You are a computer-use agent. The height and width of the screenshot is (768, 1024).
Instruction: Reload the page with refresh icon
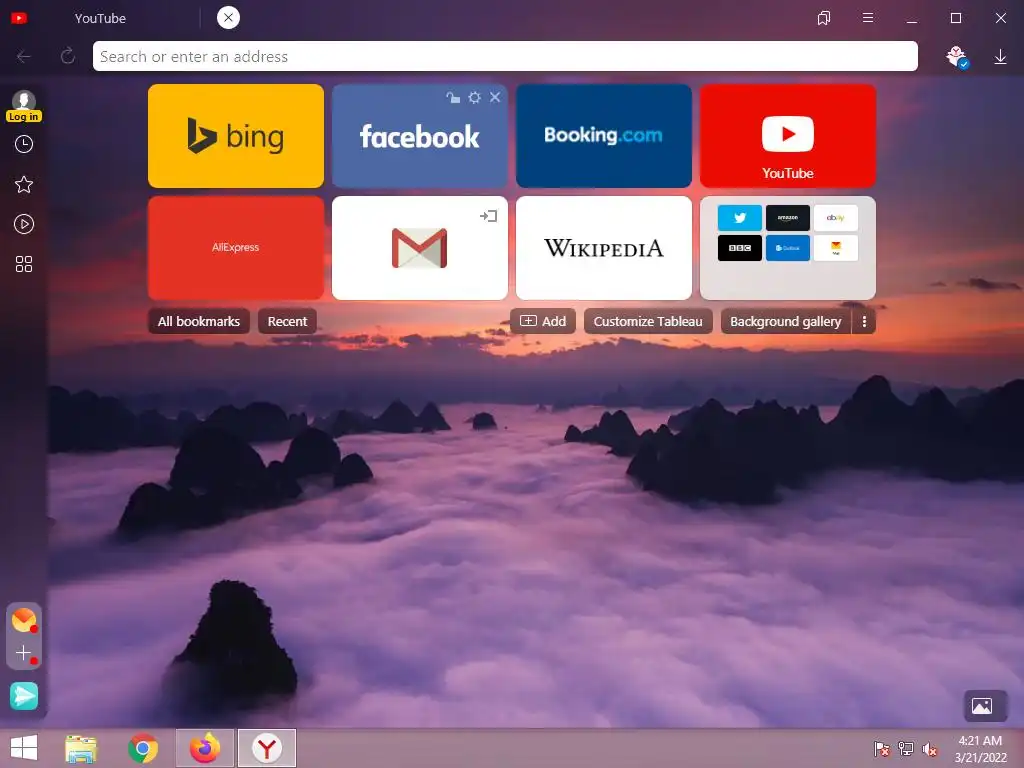tap(68, 57)
